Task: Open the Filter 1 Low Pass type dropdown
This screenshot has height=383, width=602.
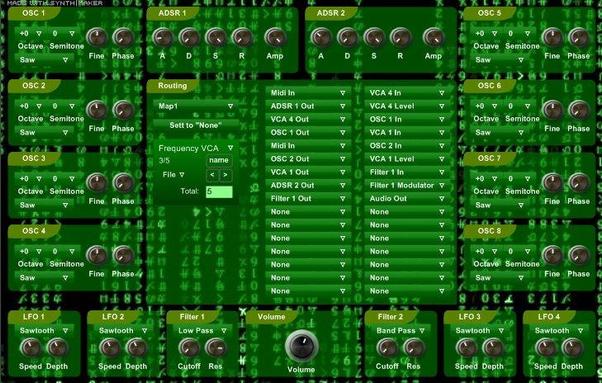Action: tap(202, 330)
